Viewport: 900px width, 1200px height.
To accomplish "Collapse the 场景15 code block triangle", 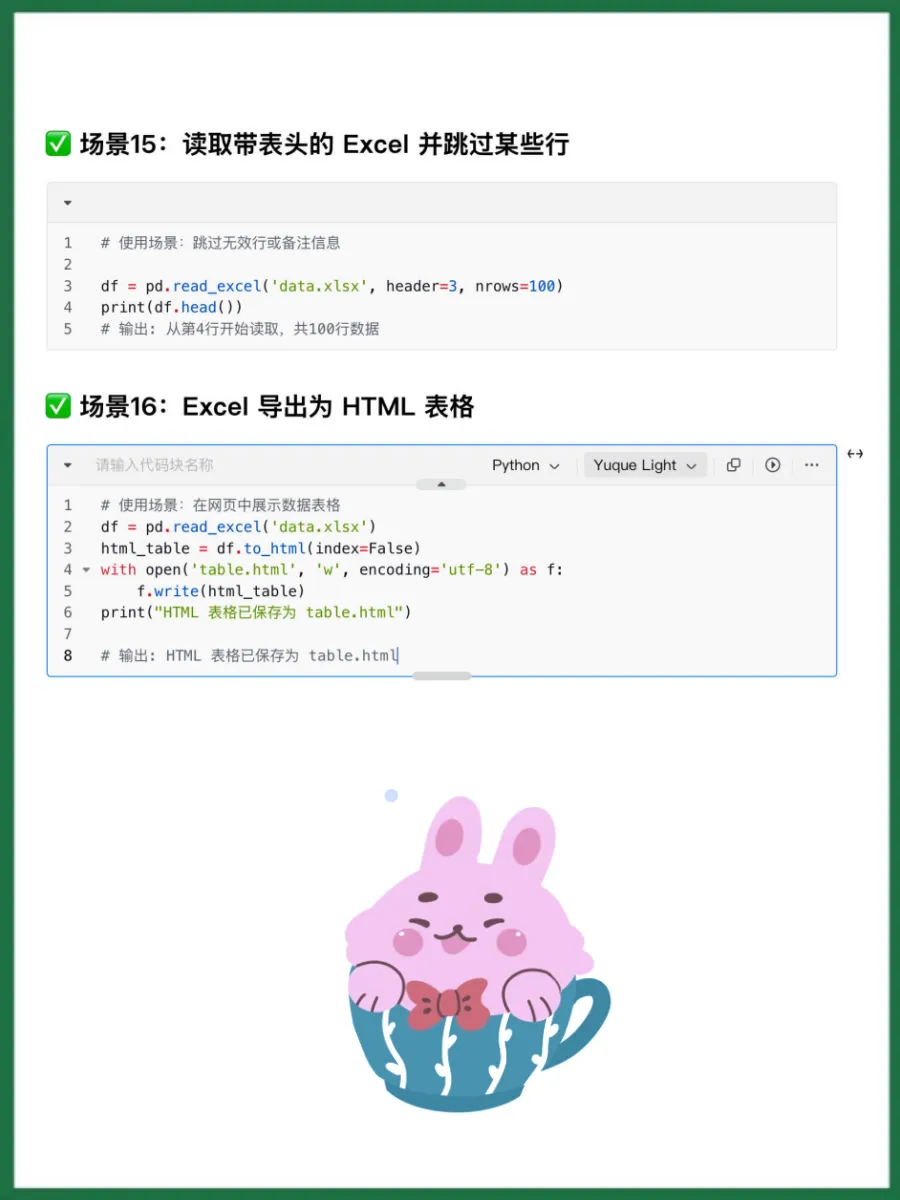I will click(x=67, y=203).
